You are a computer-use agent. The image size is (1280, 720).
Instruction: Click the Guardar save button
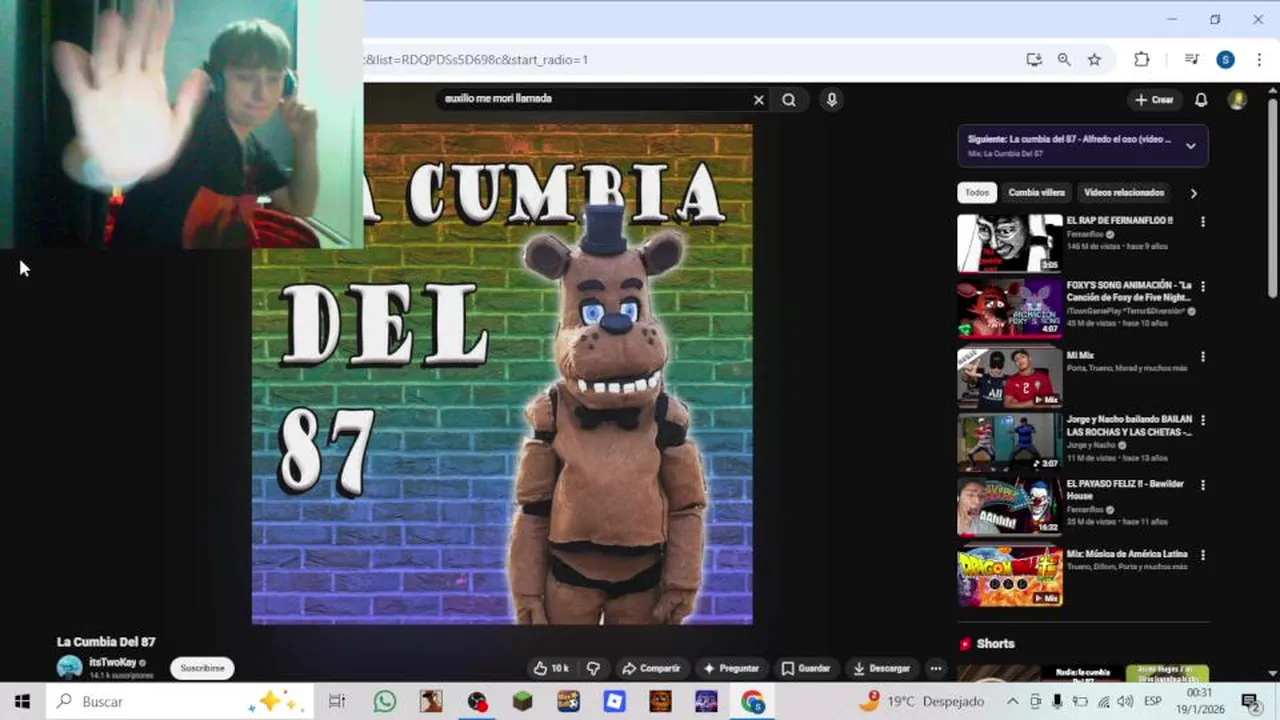coord(806,668)
